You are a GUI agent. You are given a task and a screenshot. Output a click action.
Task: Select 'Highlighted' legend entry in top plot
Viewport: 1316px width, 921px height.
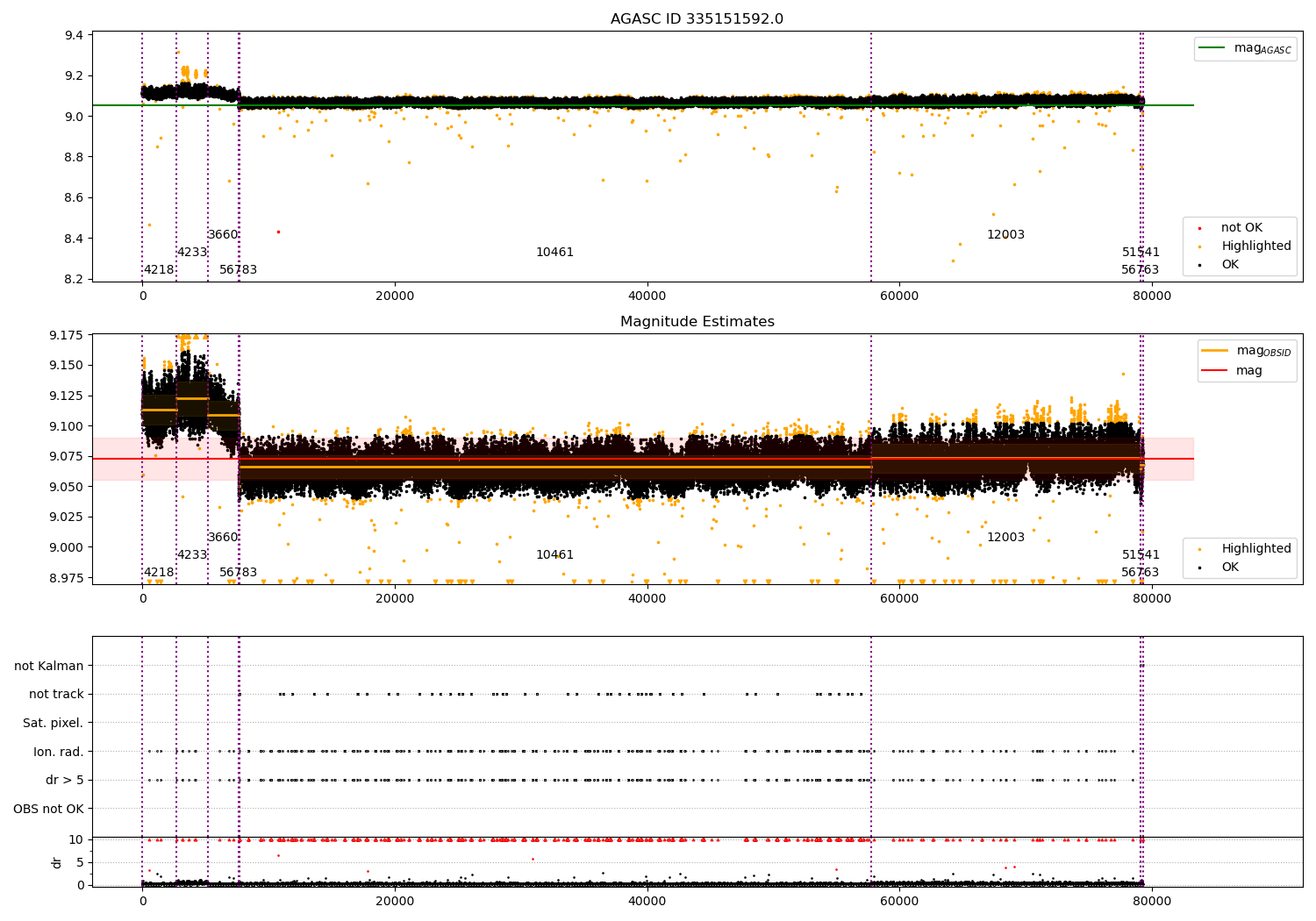pos(1255,246)
